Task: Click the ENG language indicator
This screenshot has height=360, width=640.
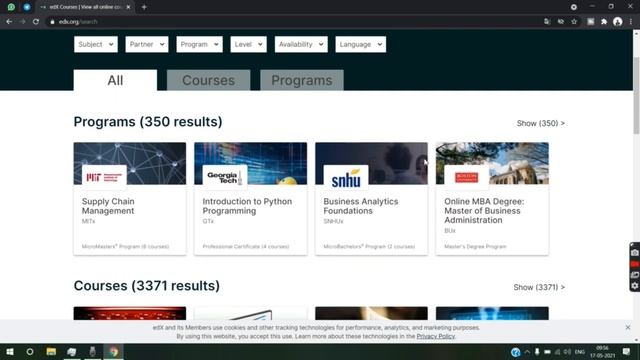Action: tap(580, 351)
